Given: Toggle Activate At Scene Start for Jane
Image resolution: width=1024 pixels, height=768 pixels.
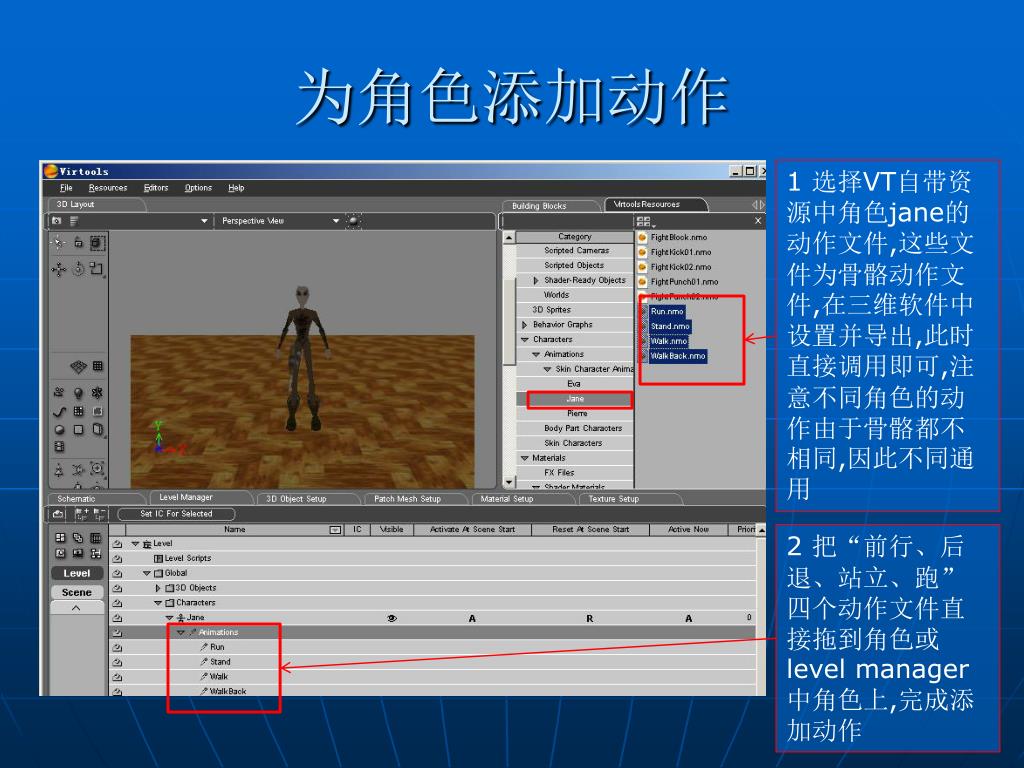Looking at the screenshot, I should (x=472, y=618).
